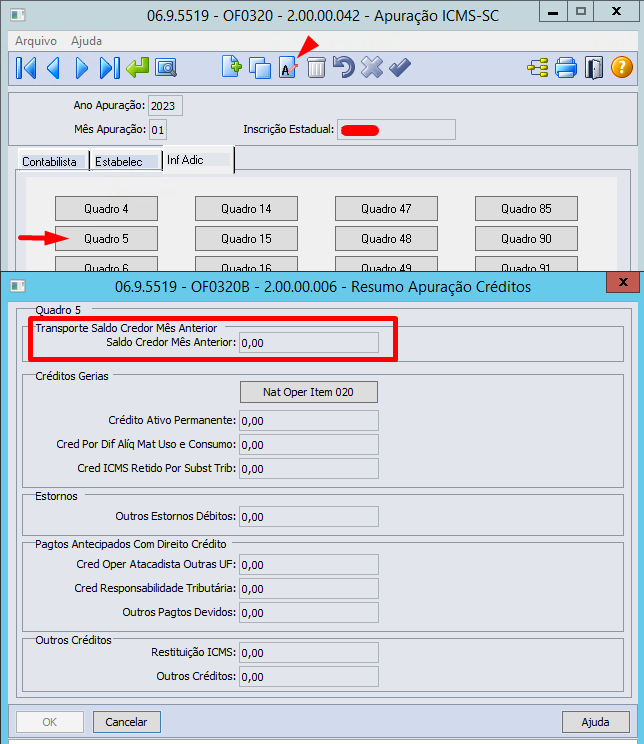Open the Arquivo menu
Viewport: 644px width, 744px height.
coord(35,41)
